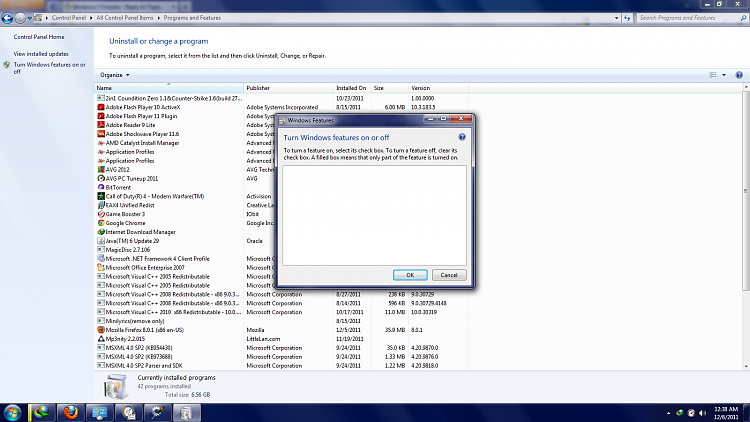The width and height of the screenshot is (750, 422).
Task: Click the Windows Features title bar icon
Action: click(282, 121)
